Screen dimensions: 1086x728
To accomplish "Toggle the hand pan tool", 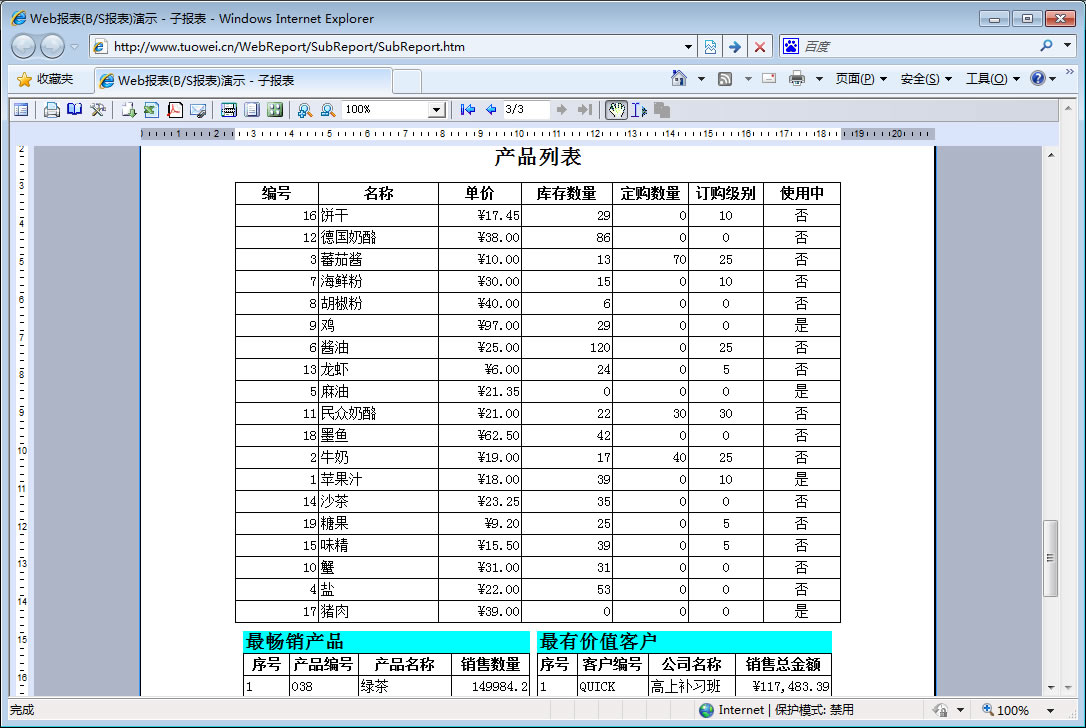I will point(616,110).
